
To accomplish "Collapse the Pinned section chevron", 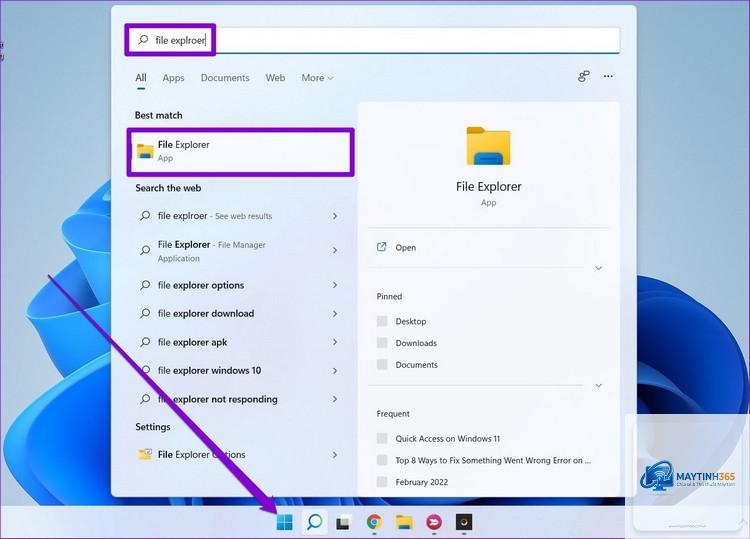I will point(598,385).
